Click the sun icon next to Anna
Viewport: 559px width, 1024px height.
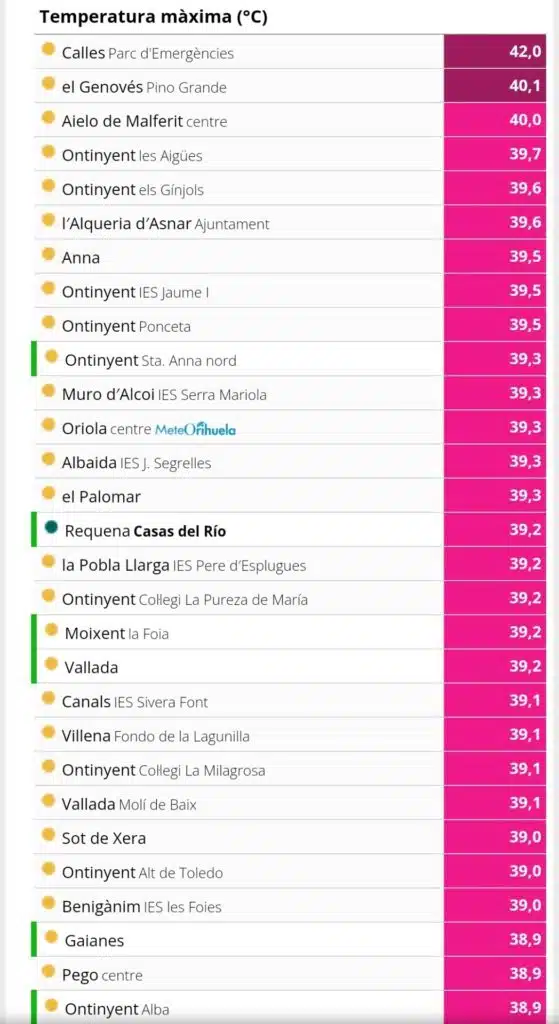48,255
